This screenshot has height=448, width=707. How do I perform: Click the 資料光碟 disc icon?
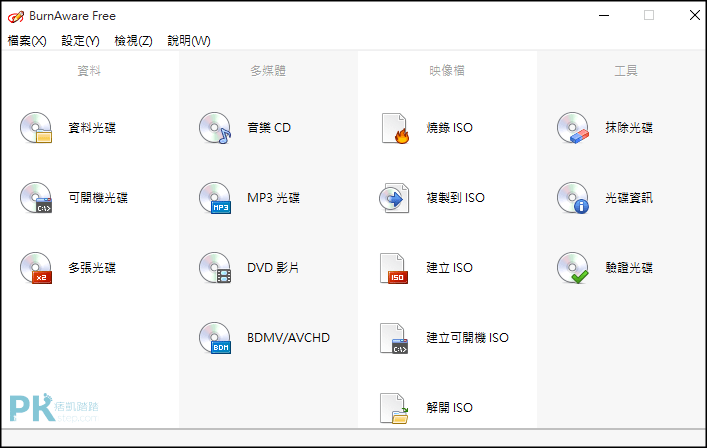[x=36, y=128]
